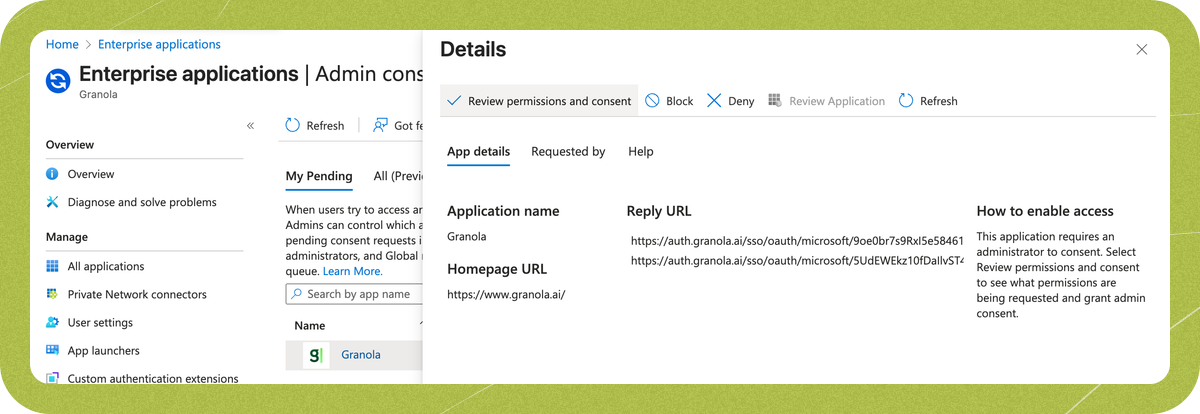This screenshot has width=1200, height=414.
Task: Click the App launchers icon
Action: tap(53, 350)
